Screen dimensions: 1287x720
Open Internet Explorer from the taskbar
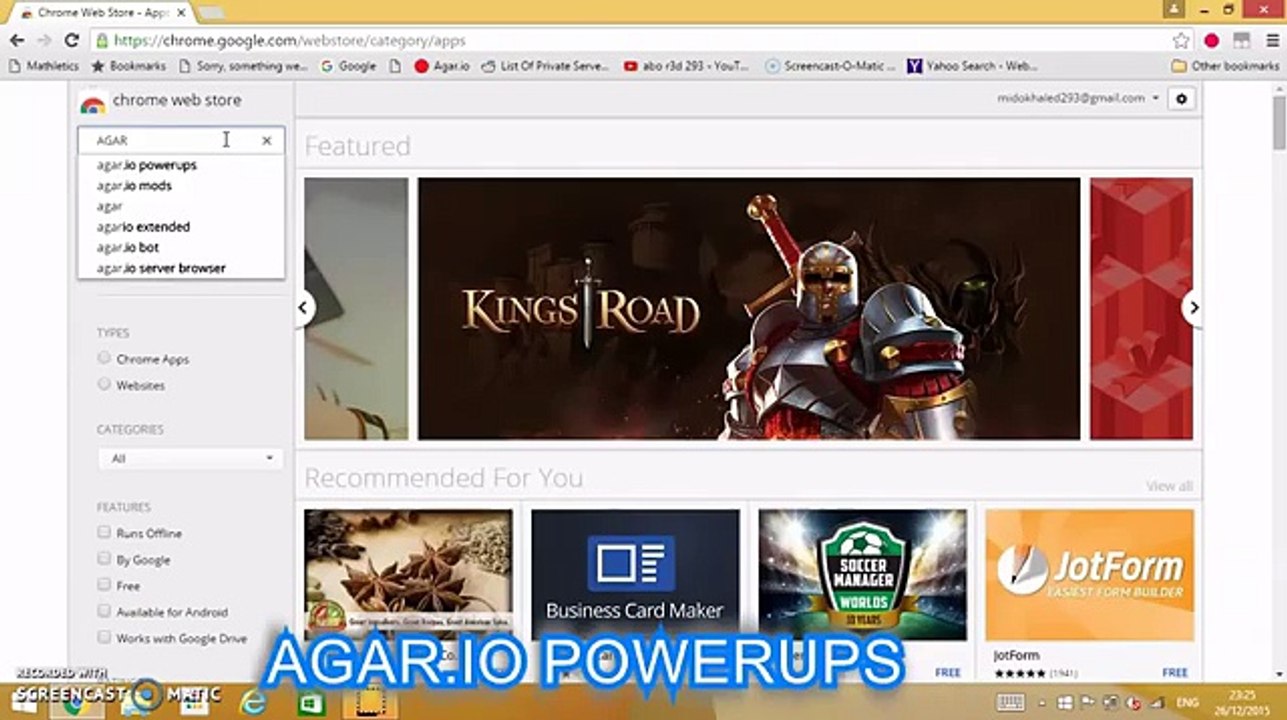coord(254,702)
